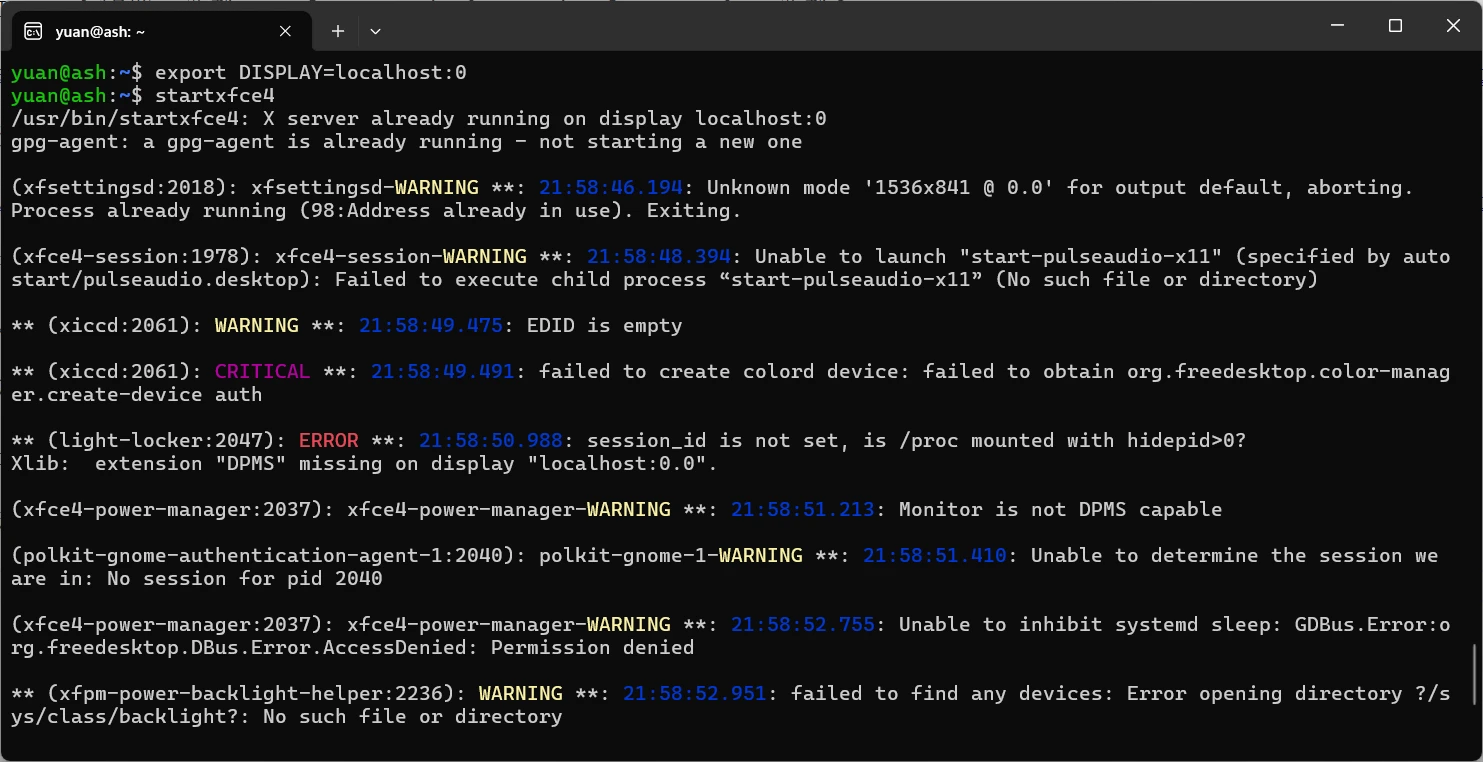
Task: Maximize the terminal window
Action: pos(1395,26)
